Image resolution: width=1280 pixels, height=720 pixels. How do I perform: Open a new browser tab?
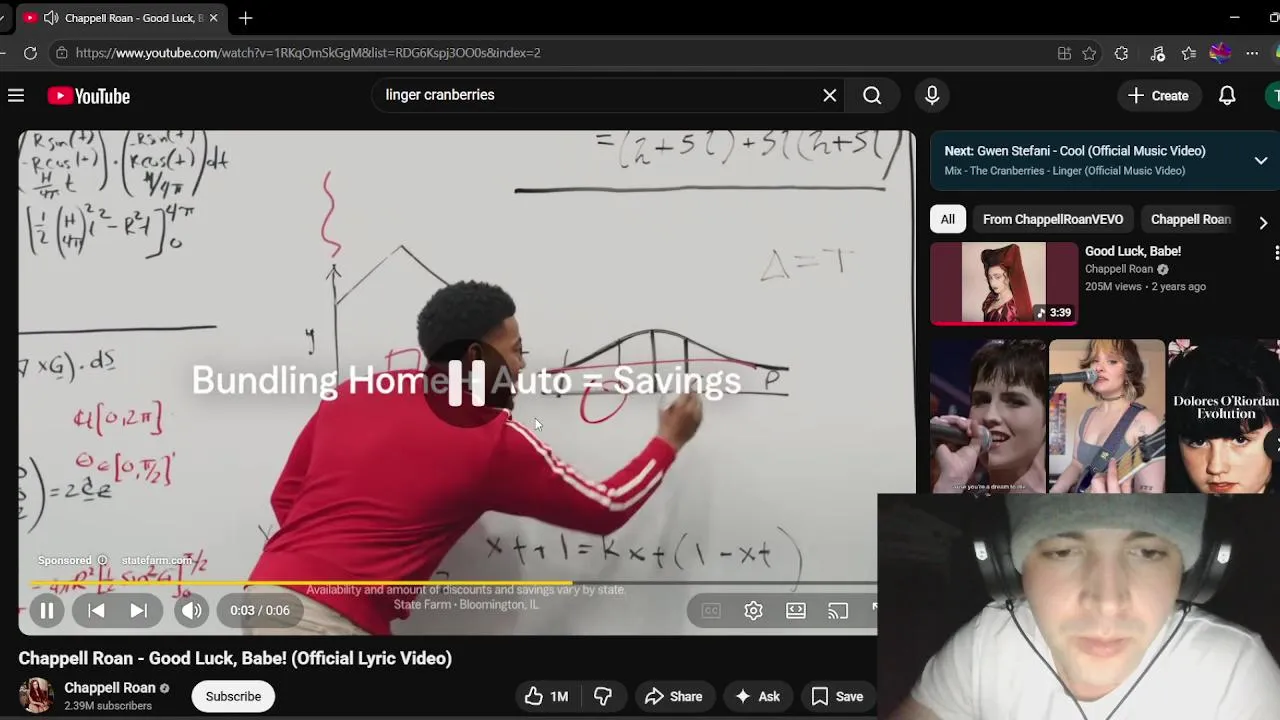coord(245,18)
